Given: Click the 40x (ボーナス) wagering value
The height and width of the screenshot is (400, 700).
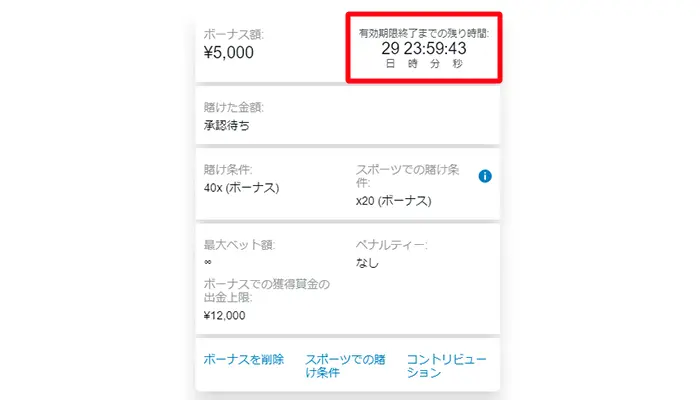Looking at the screenshot, I should click(x=242, y=188).
